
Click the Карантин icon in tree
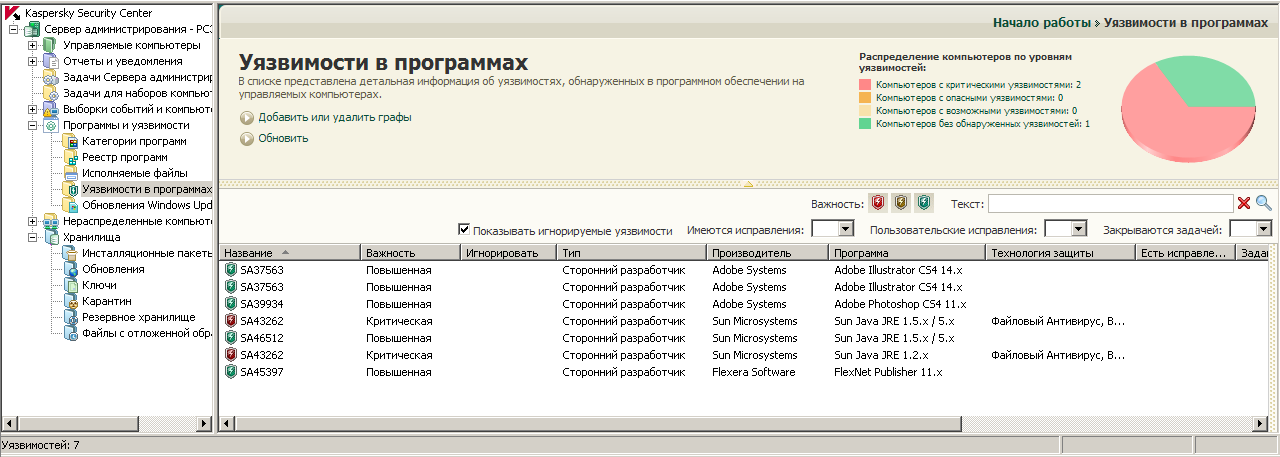pos(70,301)
